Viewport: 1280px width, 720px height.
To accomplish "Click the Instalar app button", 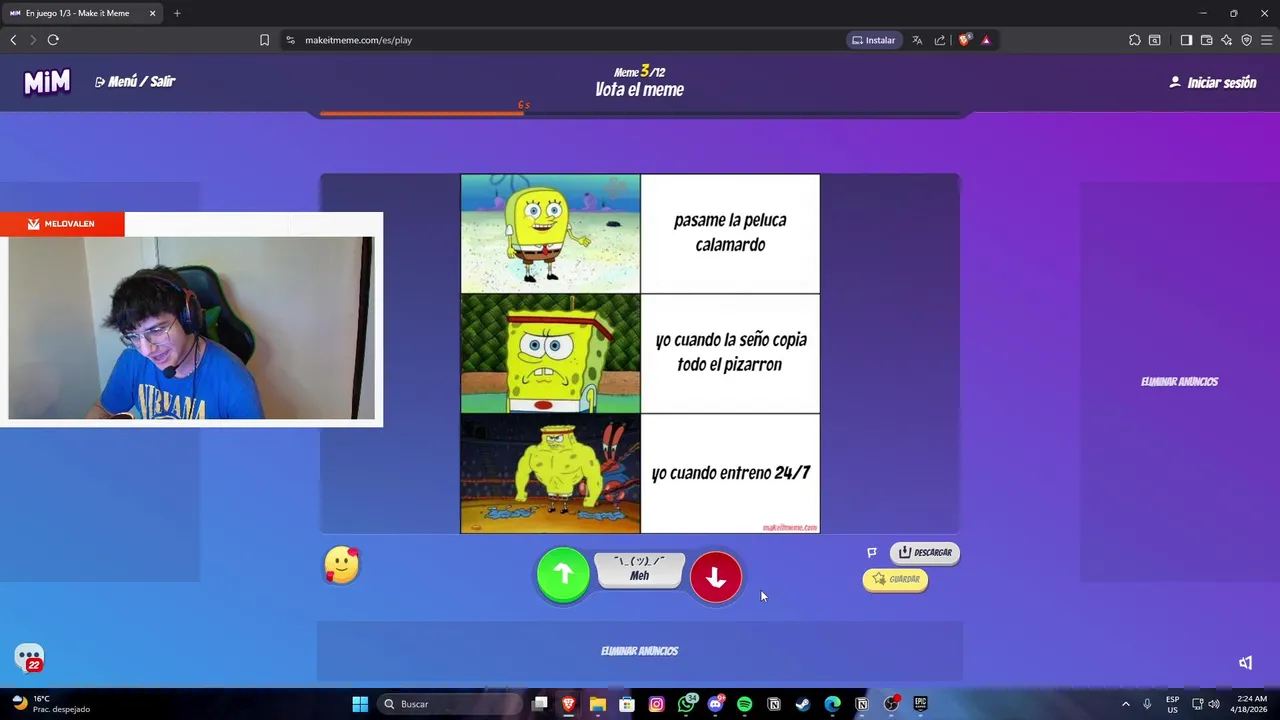I will [x=873, y=40].
